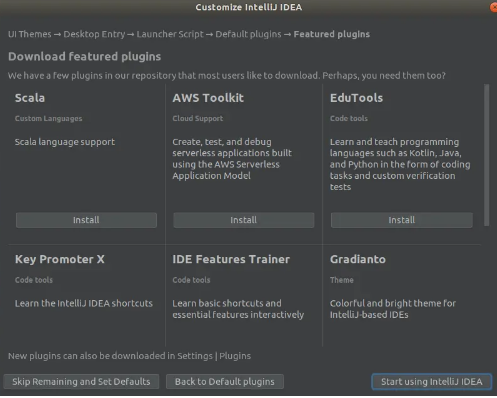Screen dimensions: 497x398
Task: Install the Scala plugin
Action: [x=86, y=220]
